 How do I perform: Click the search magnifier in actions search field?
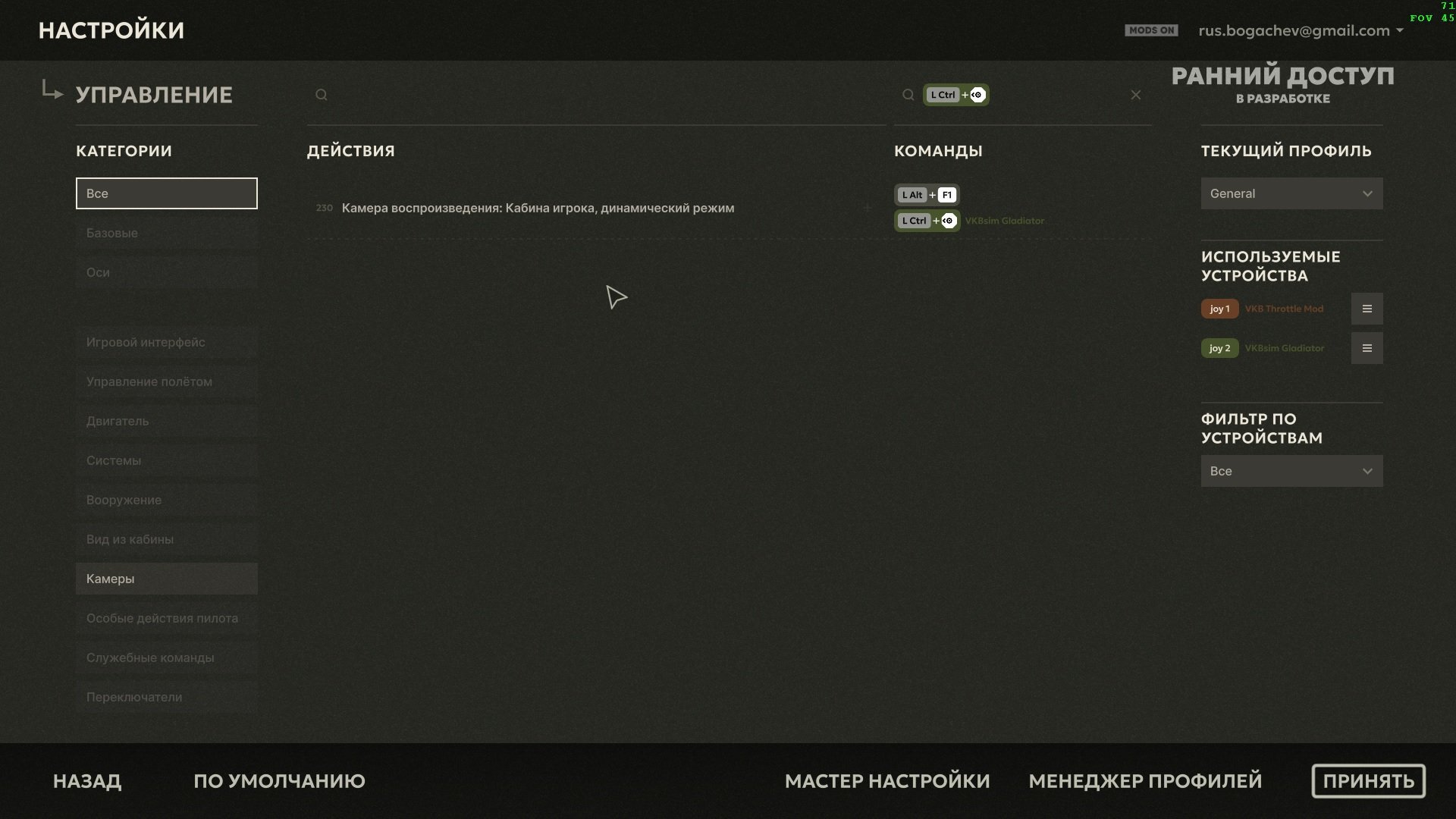(x=322, y=95)
